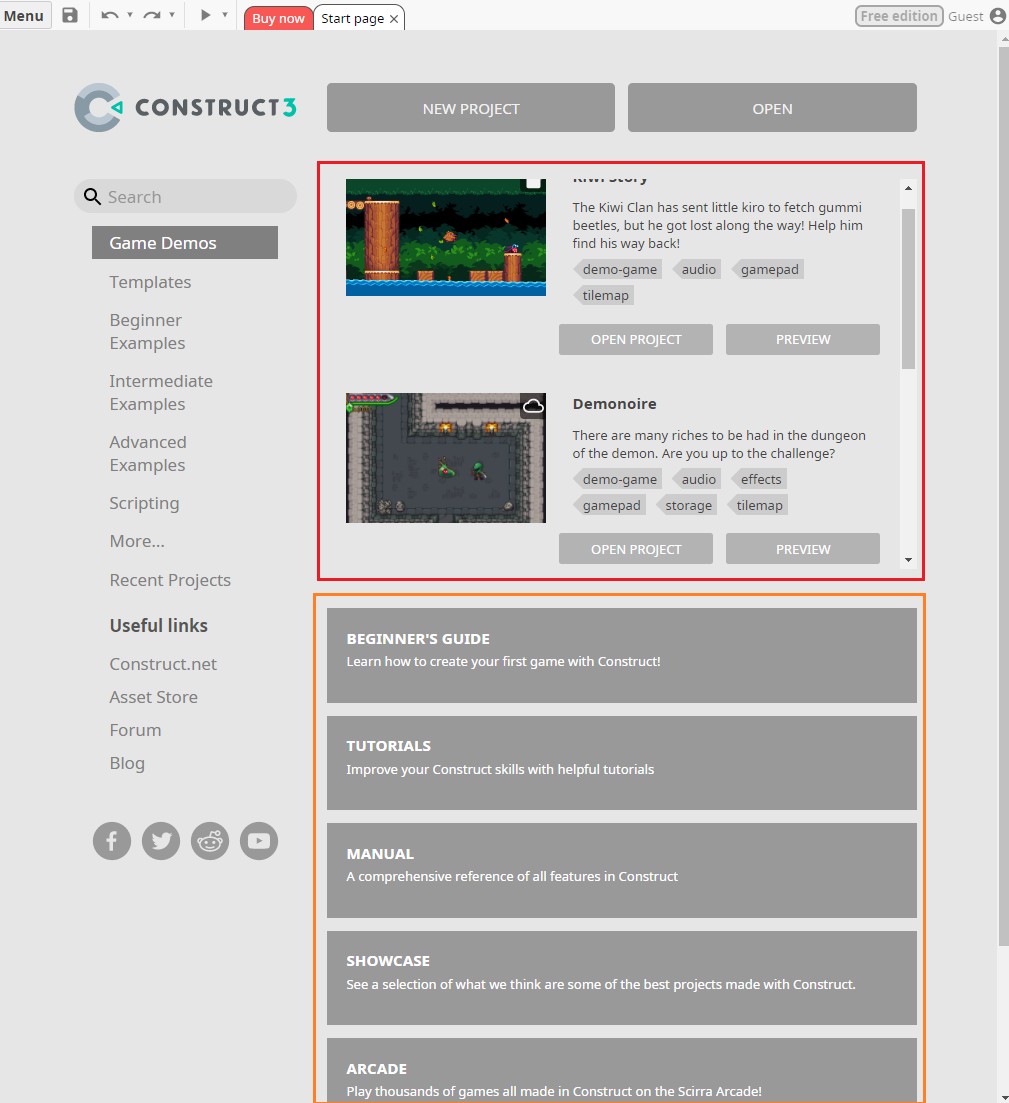Screen dimensions: 1009x1103
Task: Select Advanced Examples category
Action: 147,454
